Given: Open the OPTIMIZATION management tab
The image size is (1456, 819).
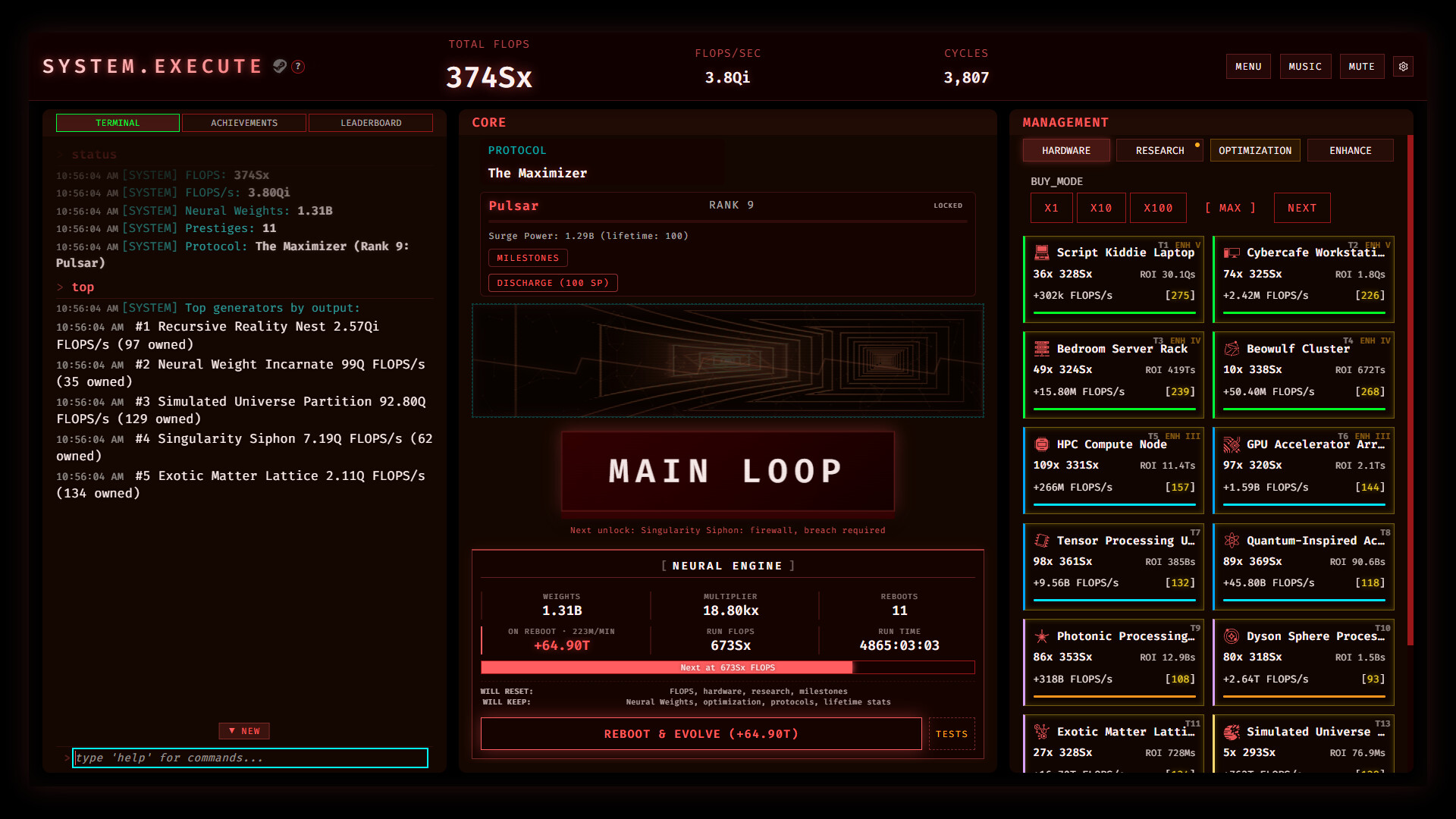Looking at the screenshot, I should [x=1255, y=150].
